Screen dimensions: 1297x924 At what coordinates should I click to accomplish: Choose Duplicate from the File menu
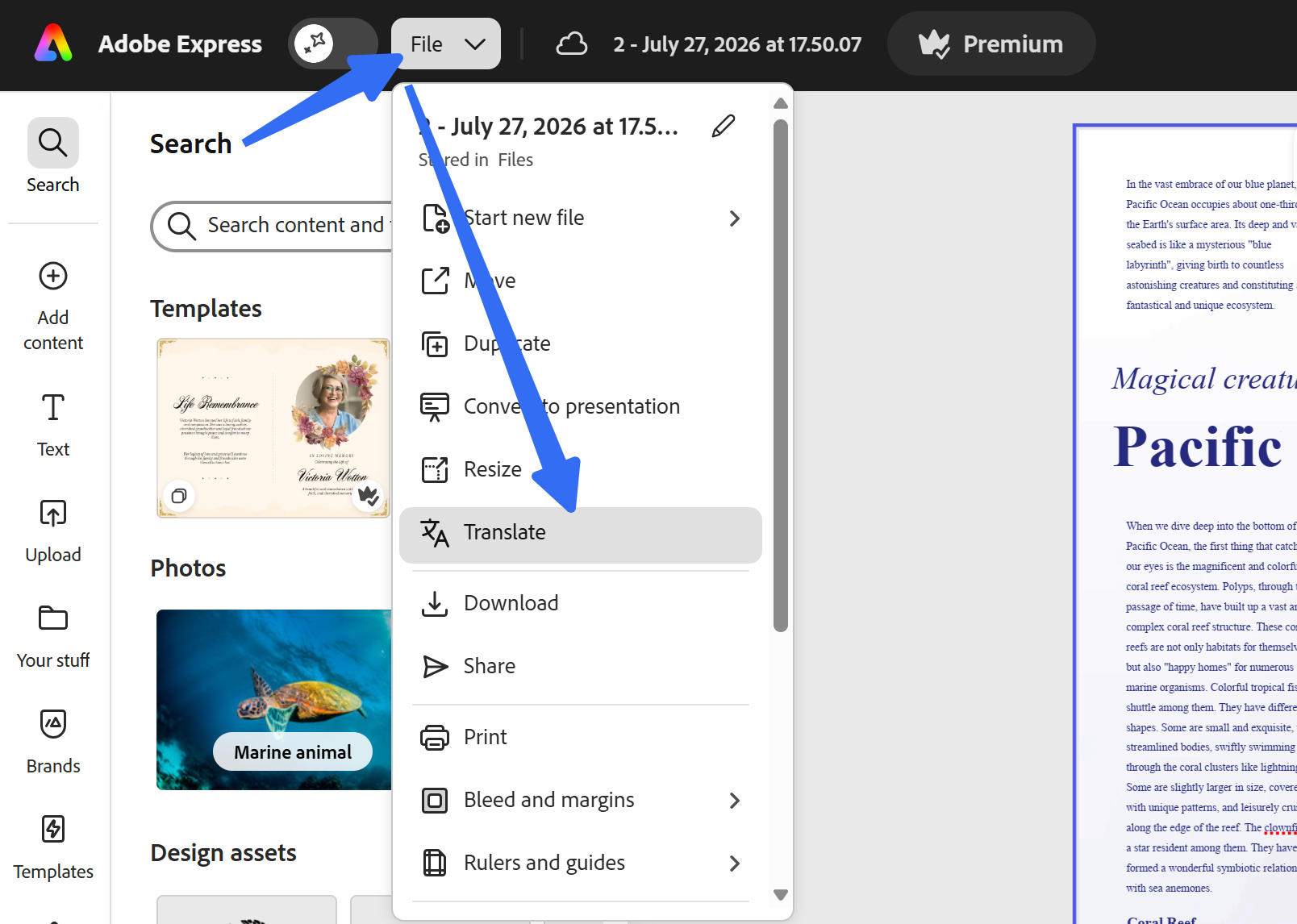[x=581, y=343]
